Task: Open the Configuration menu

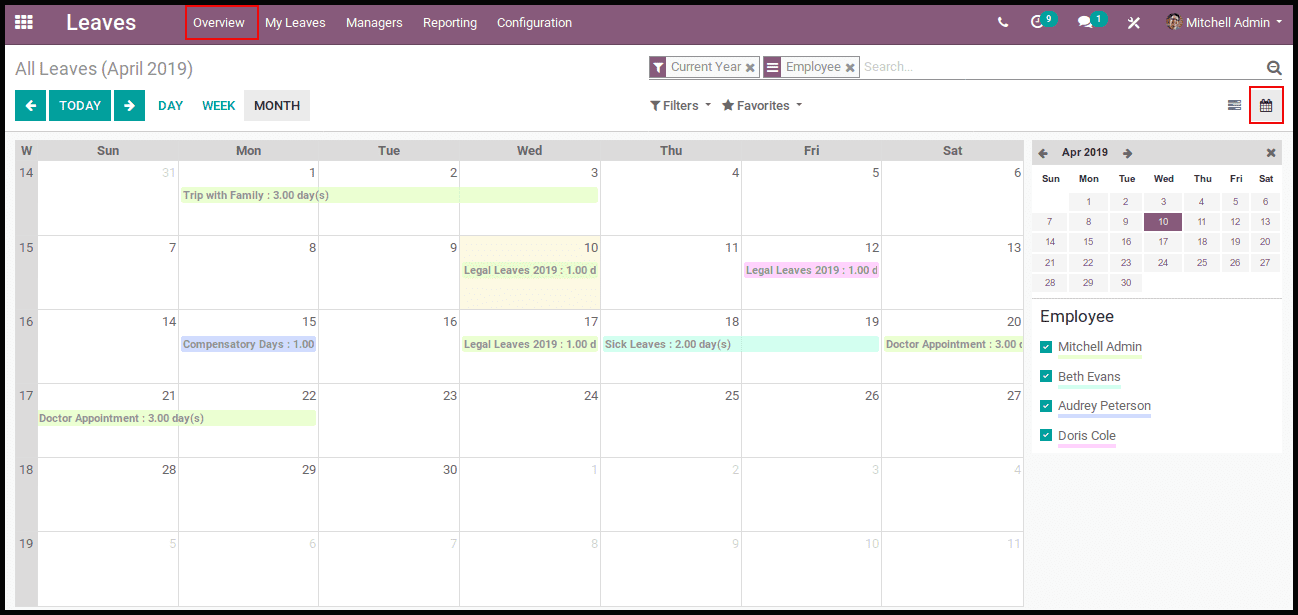Action: coord(535,22)
